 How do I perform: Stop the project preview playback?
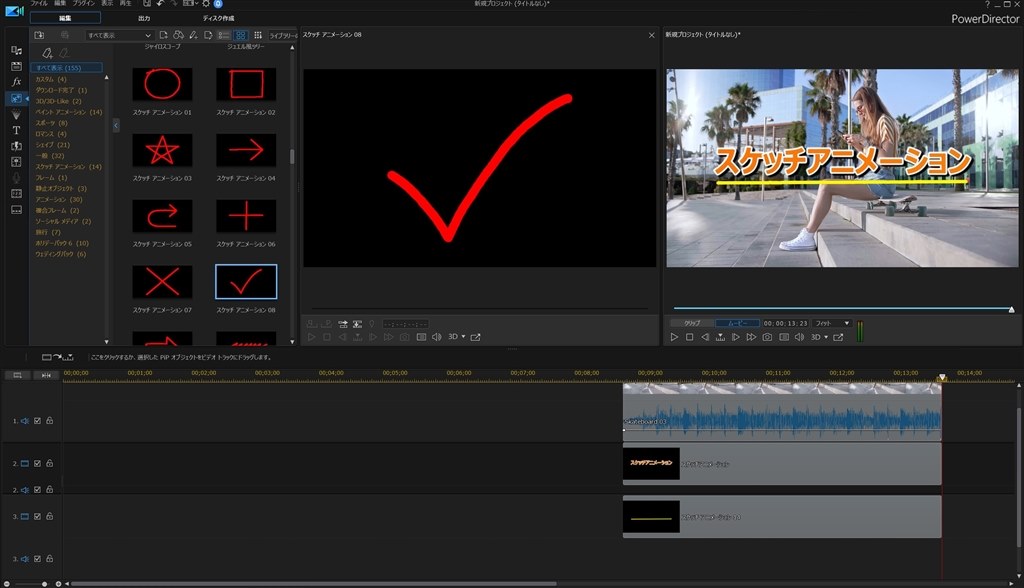689,337
